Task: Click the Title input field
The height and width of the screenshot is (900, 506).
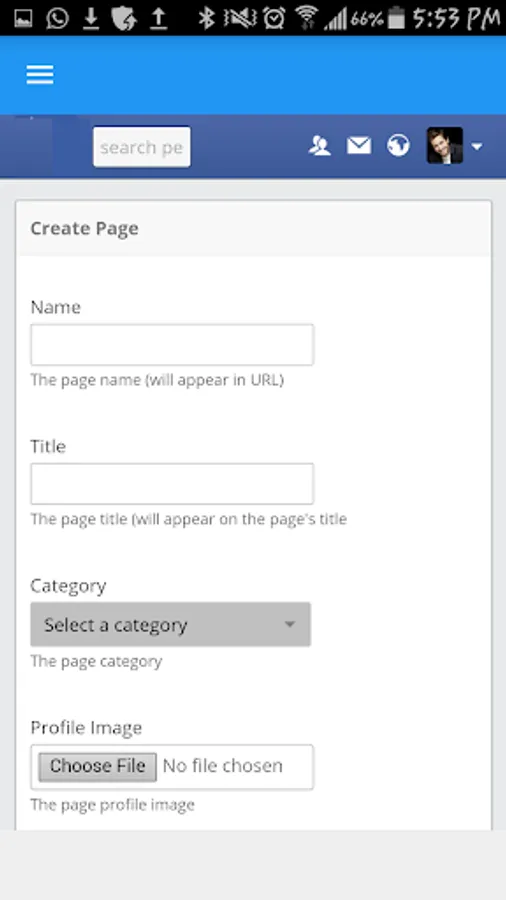Action: 172,483
